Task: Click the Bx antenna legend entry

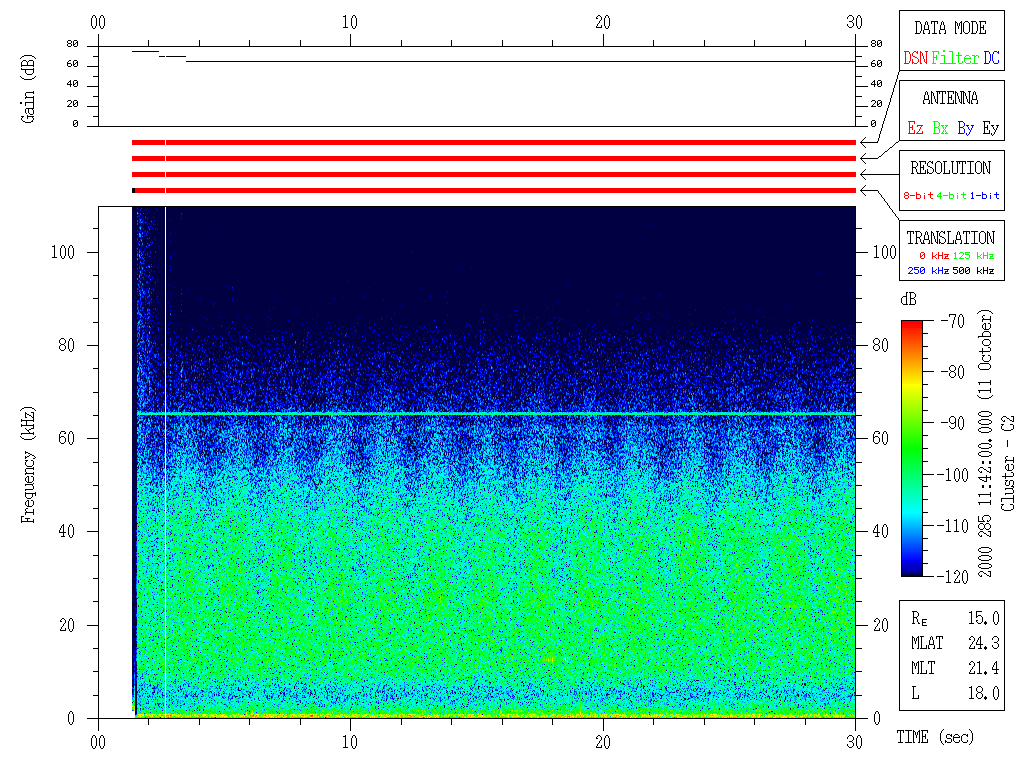Action: (x=940, y=129)
